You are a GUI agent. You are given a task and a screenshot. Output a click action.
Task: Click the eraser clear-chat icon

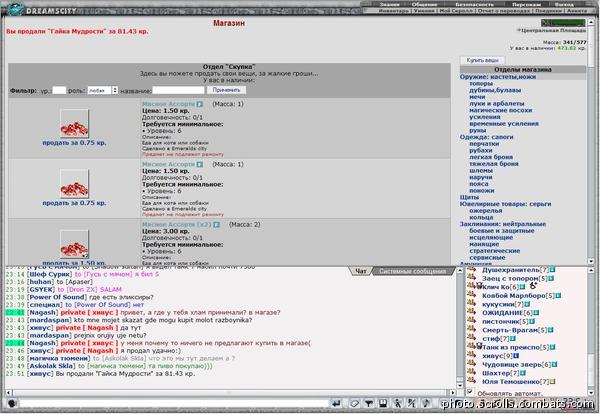pos(354,403)
